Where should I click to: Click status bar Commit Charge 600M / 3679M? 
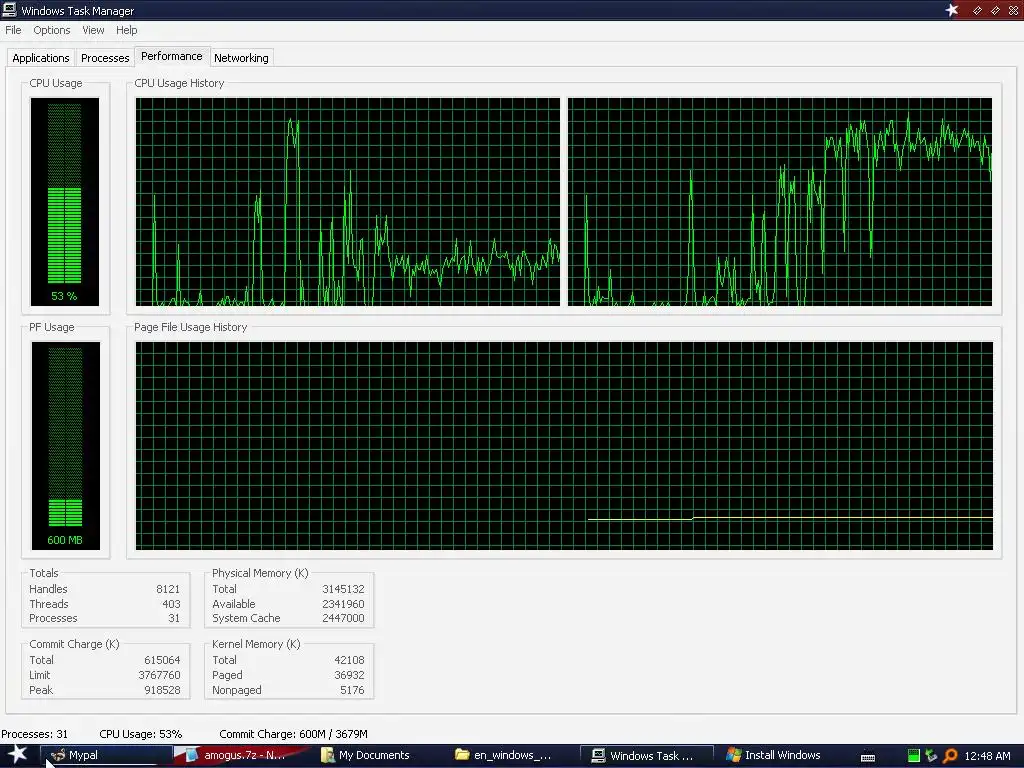[x=293, y=734]
